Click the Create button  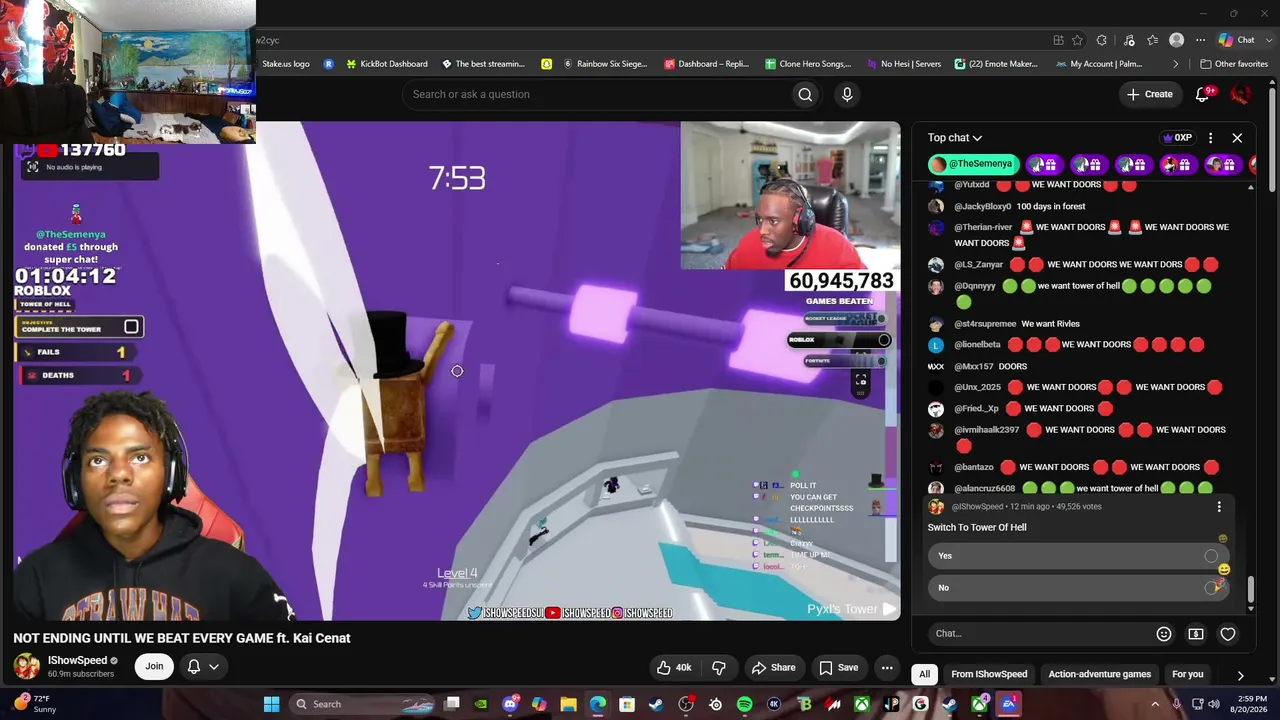click(1149, 94)
